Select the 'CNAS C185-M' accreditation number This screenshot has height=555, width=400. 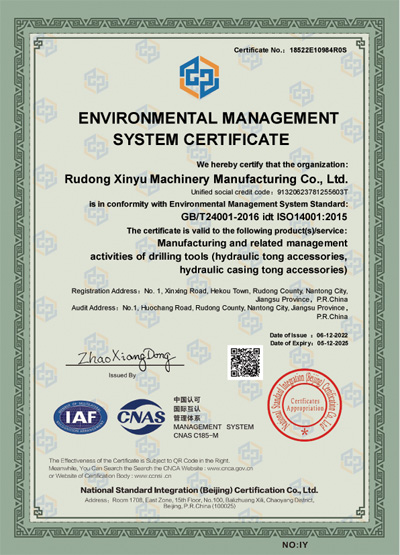click(x=196, y=436)
